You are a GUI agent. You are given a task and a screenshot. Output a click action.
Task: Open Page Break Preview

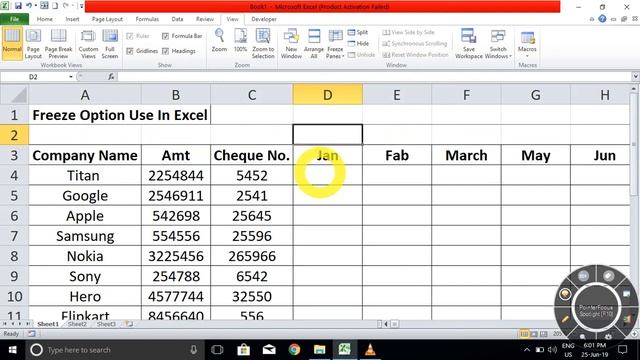[58, 44]
